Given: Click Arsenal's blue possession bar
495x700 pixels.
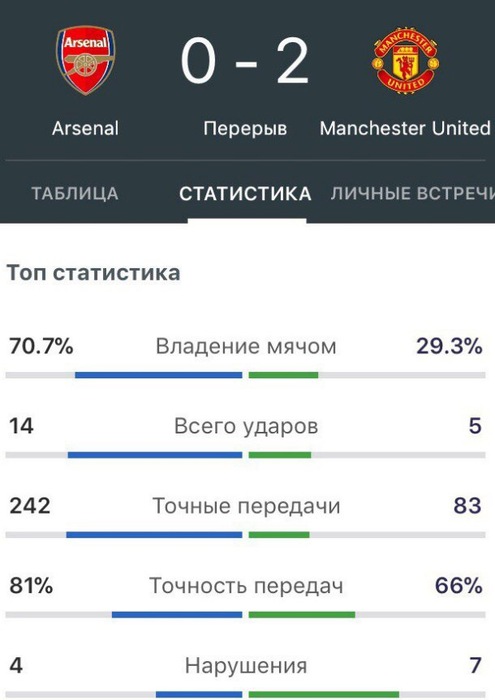Looking at the screenshot, I should click(158, 375).
